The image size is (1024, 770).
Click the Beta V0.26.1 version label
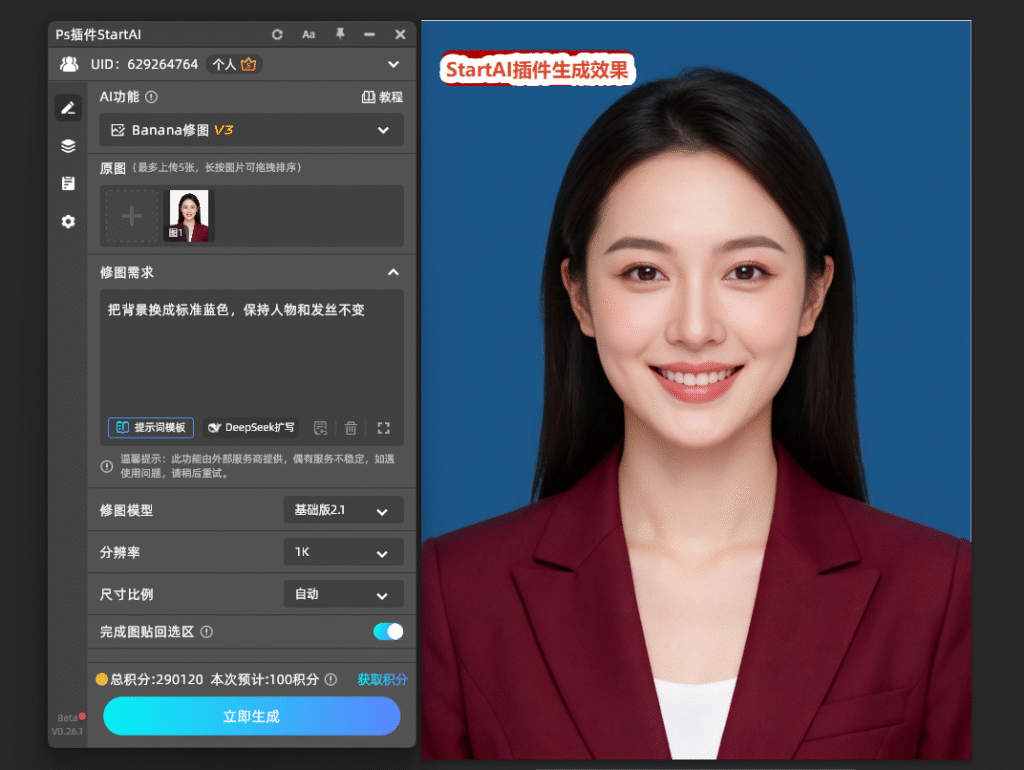point(67,724)
